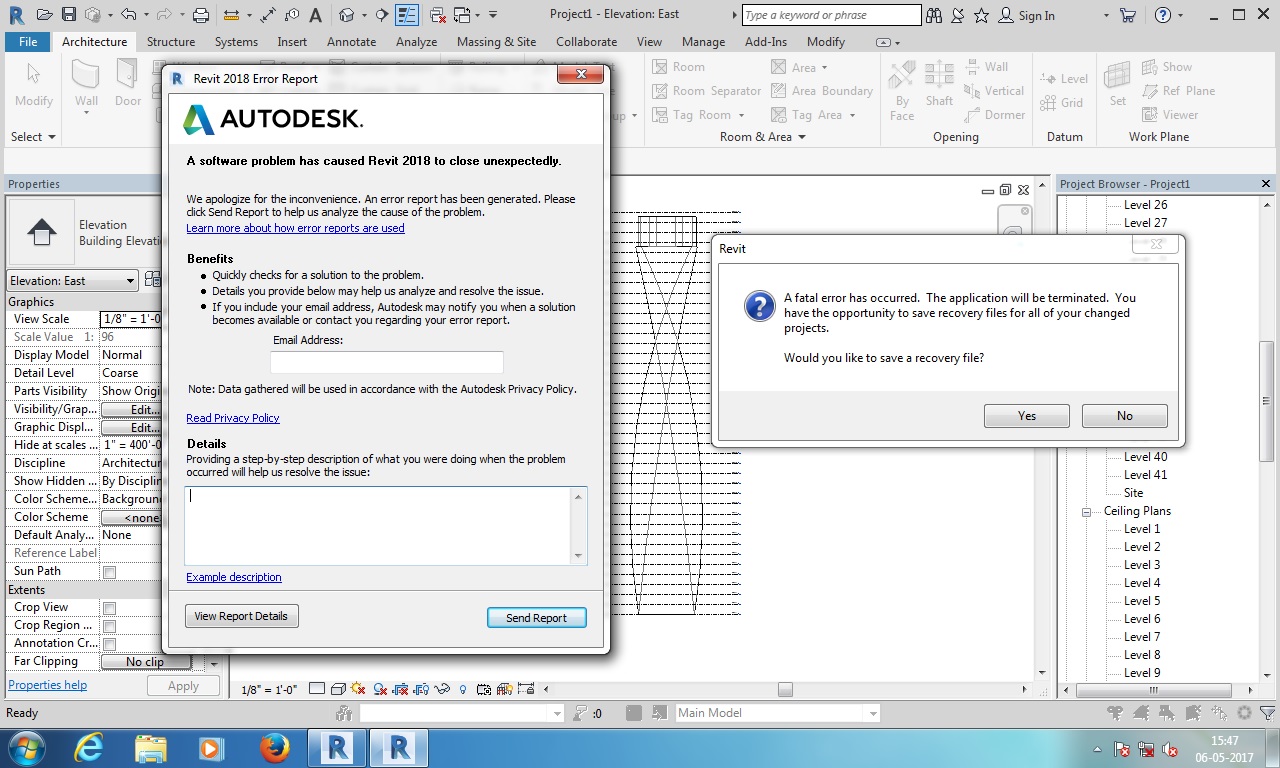Switch to the Massing & Site tab
The width and height of the screenshot is (1280, 768).
pyautogui.click(x=496, y=42)
